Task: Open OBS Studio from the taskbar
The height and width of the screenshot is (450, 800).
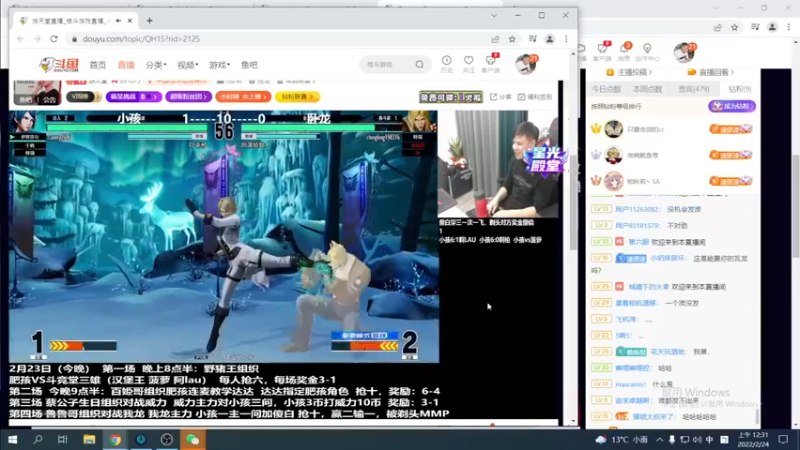Action: 166,439
